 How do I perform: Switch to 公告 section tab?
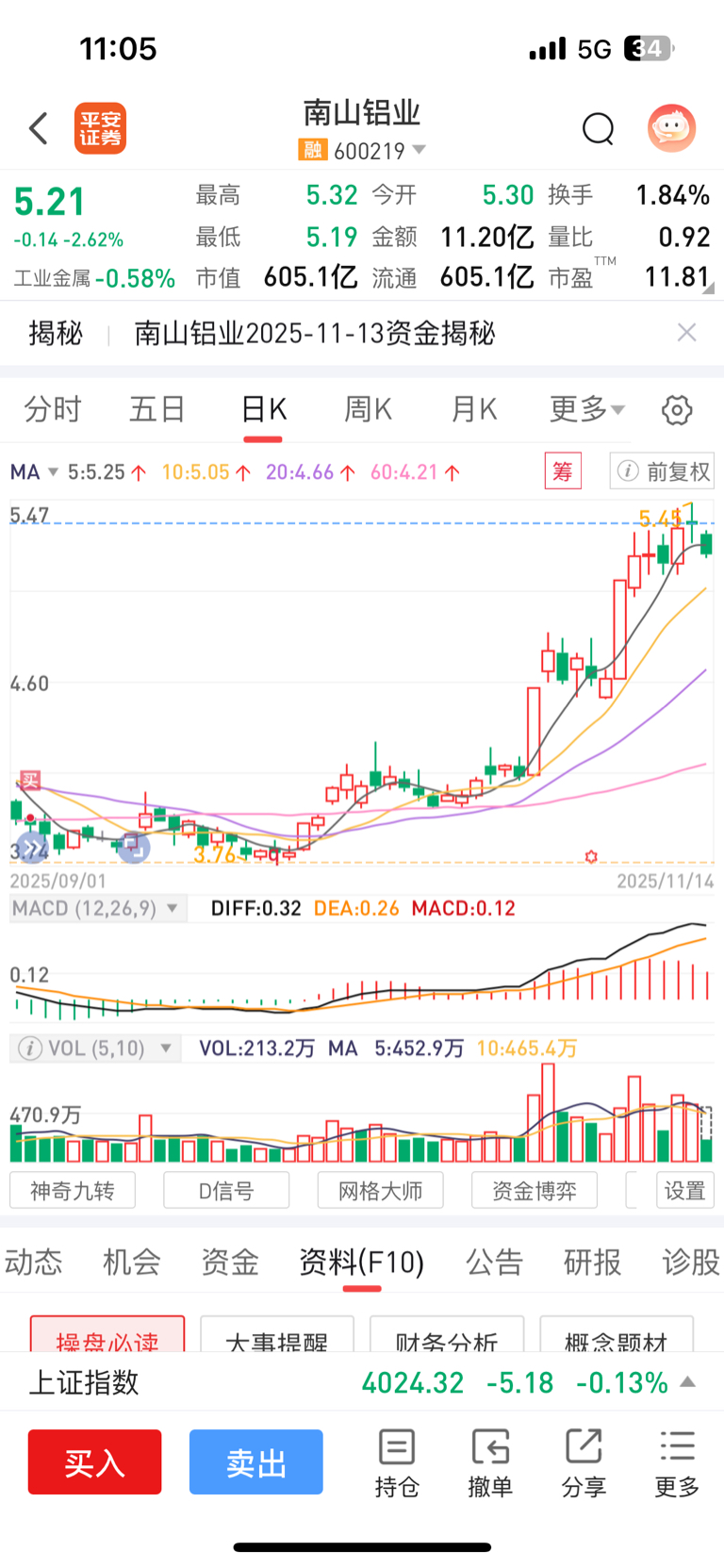[494, 1262]
